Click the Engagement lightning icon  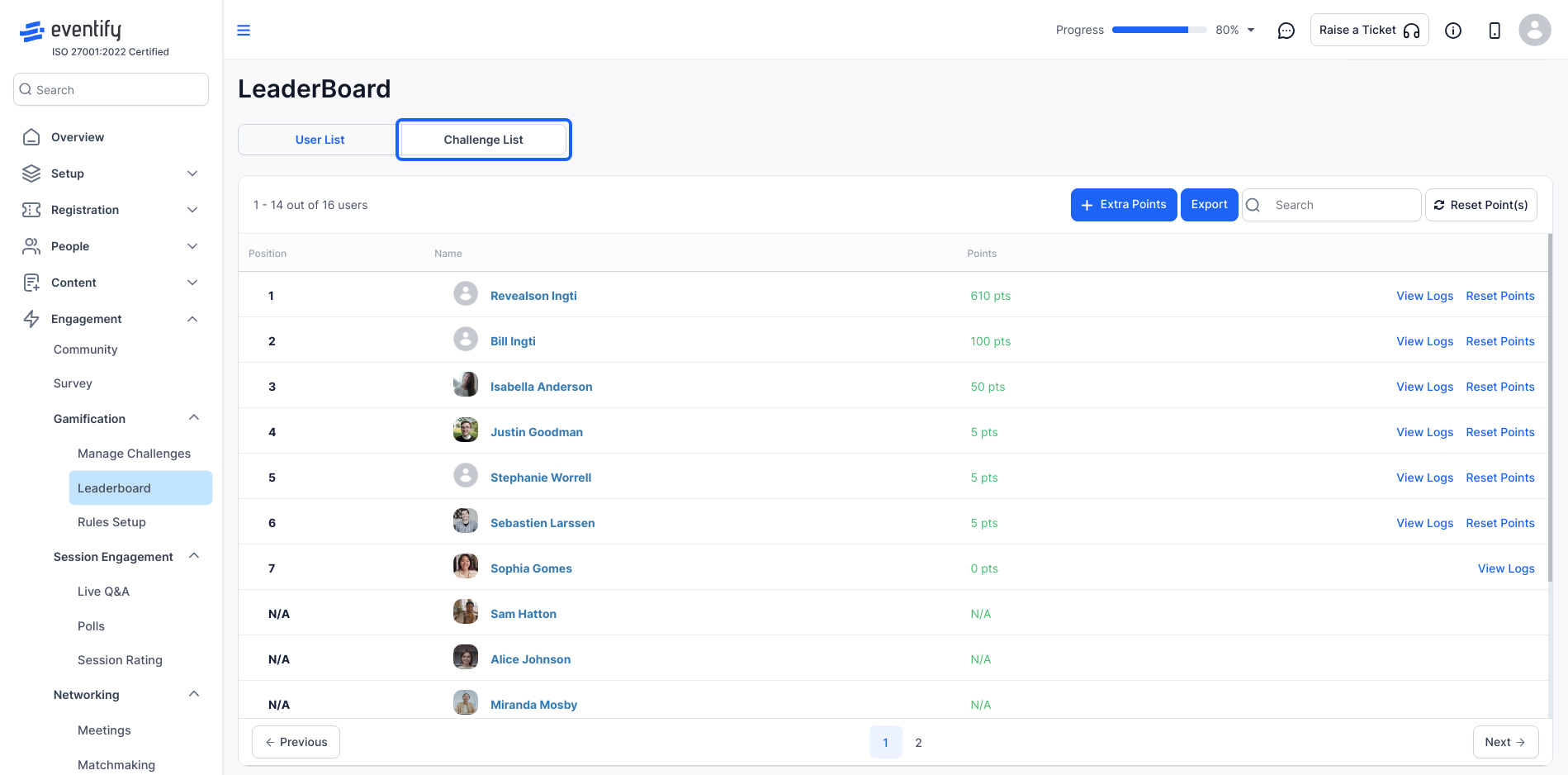(x=31, y=319)
